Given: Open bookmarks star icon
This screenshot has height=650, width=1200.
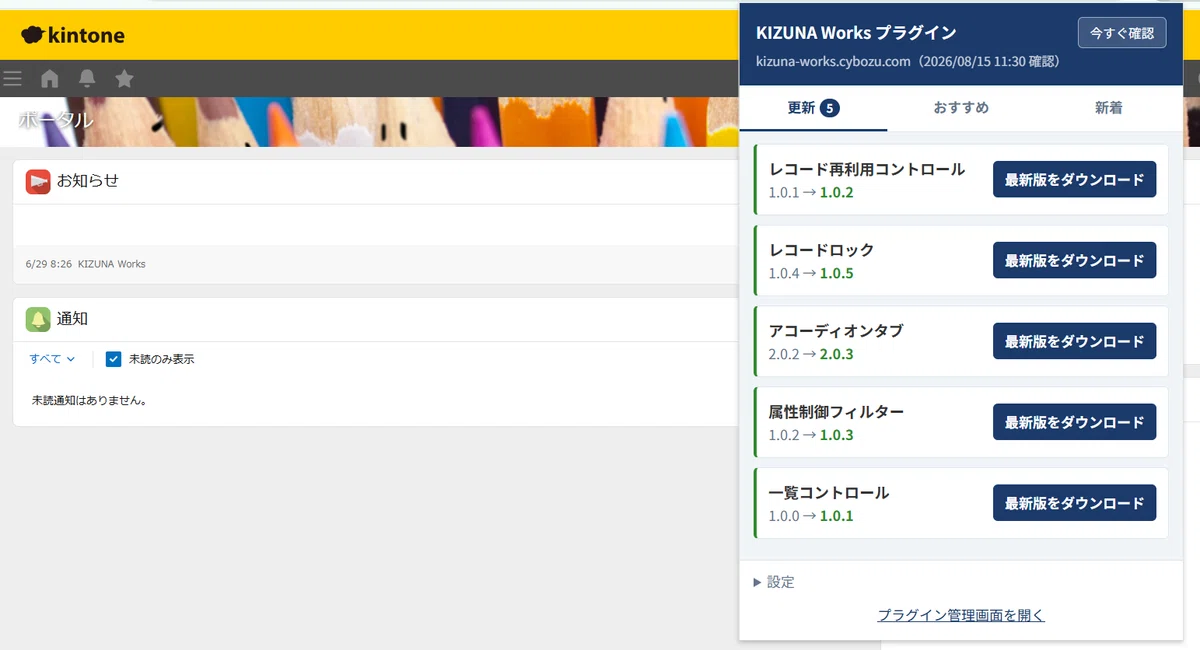Looking at the screenshot, I should point(124,78).
